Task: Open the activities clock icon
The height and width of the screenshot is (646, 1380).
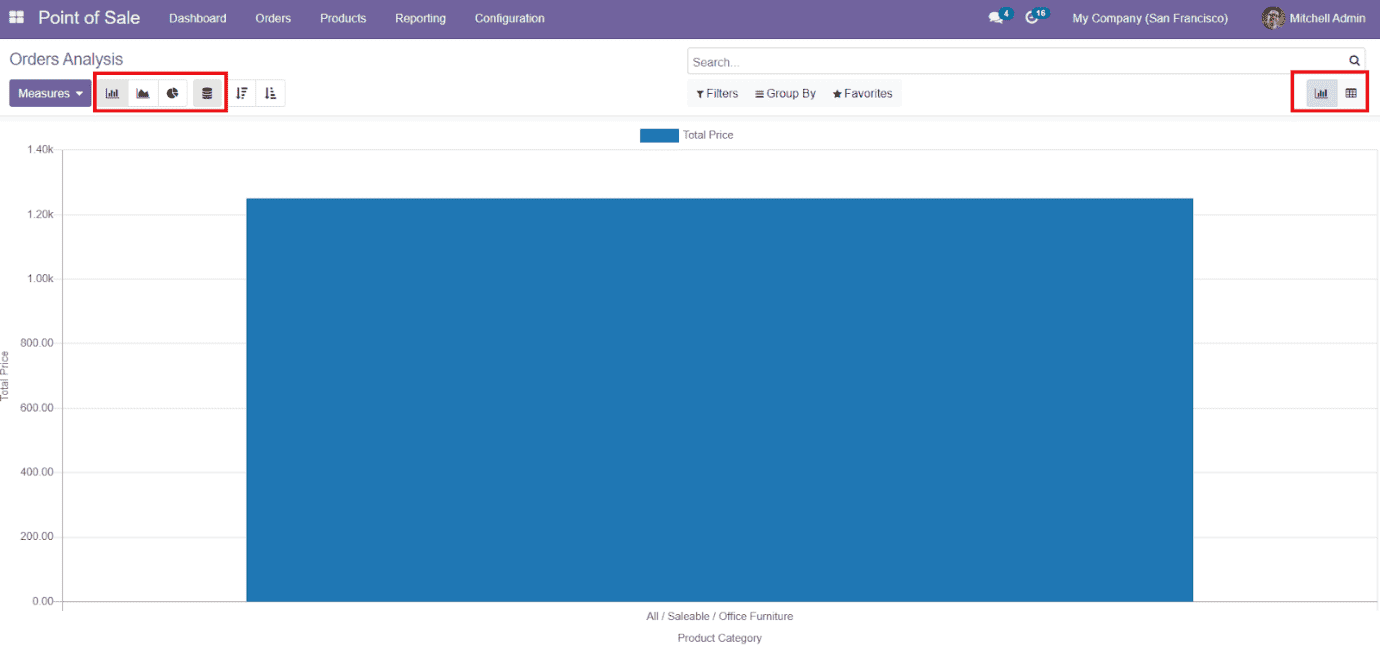Action: click(1031, 16)
